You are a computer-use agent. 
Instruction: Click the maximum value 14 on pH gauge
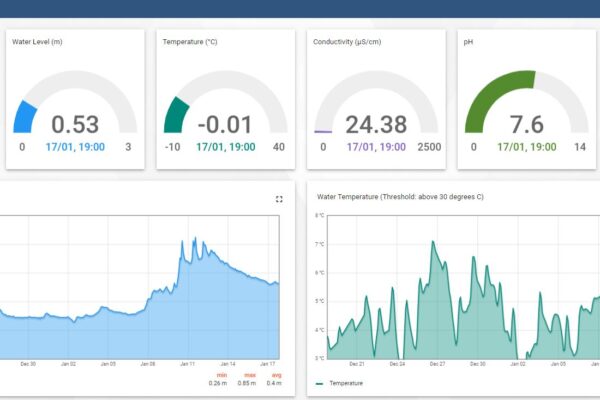pos(580,147)
